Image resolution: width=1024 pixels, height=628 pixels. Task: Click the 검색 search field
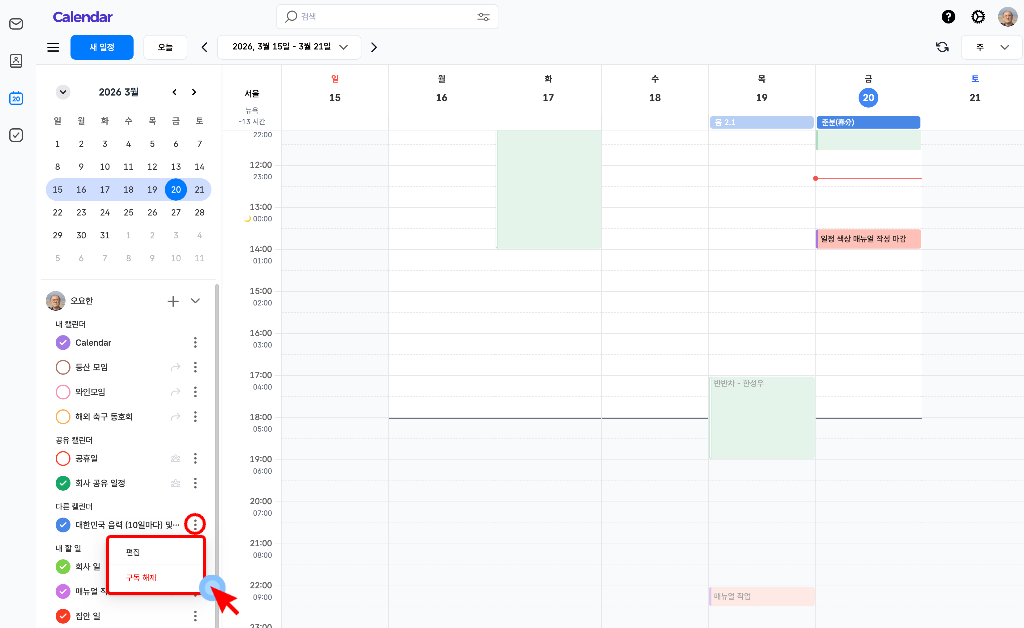(x=380, y=17)
